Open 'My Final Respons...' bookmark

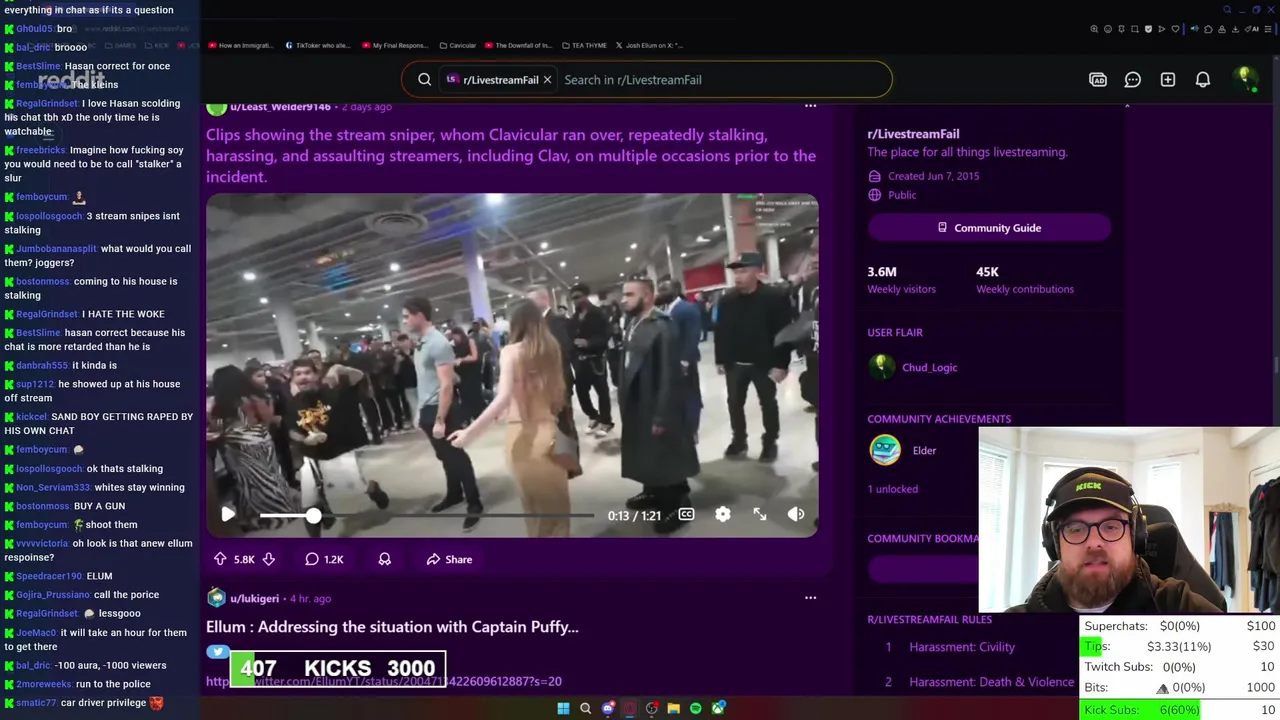(395, 45)
